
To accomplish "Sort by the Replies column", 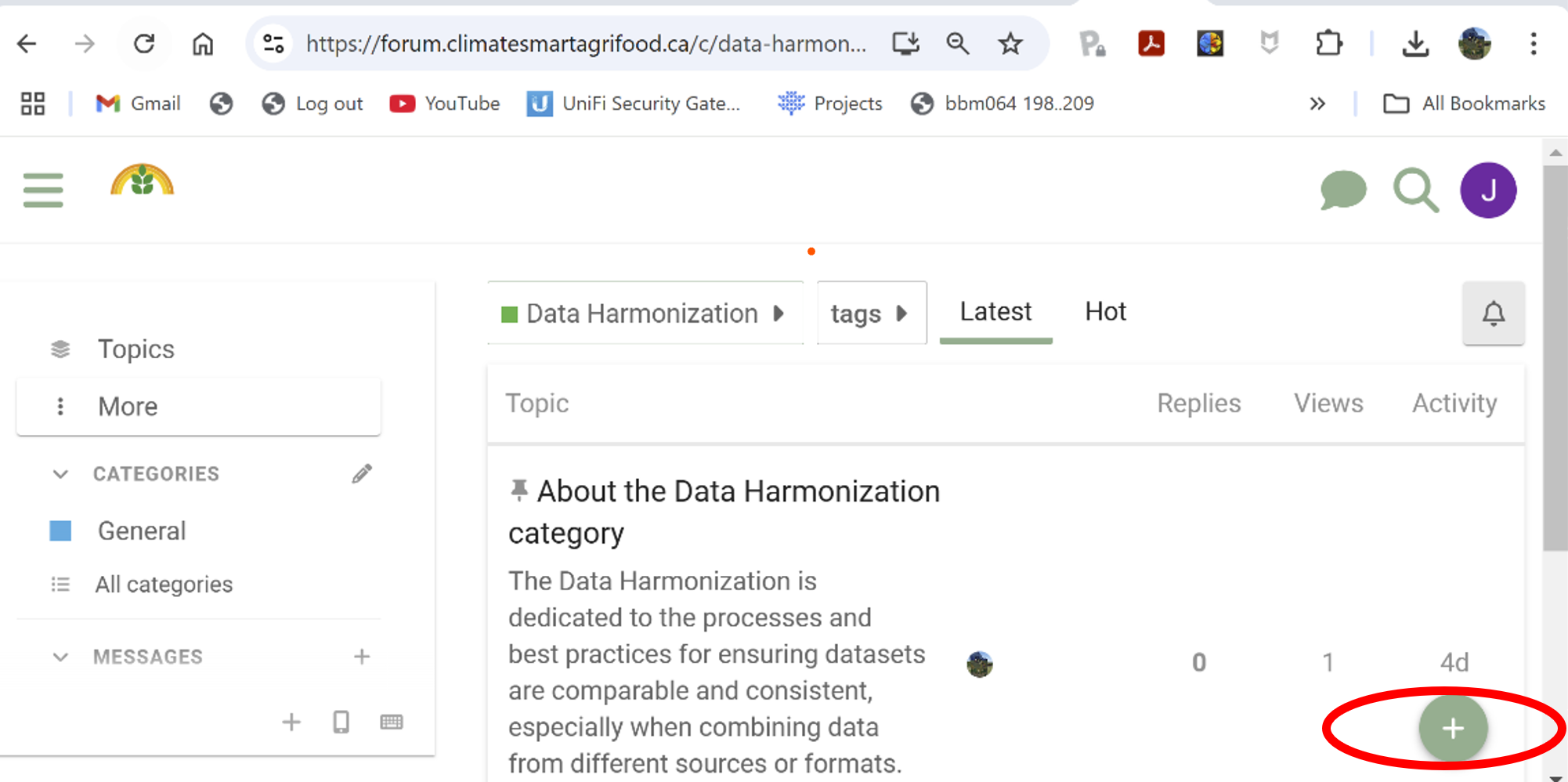I will click(x=1199, y=404).
